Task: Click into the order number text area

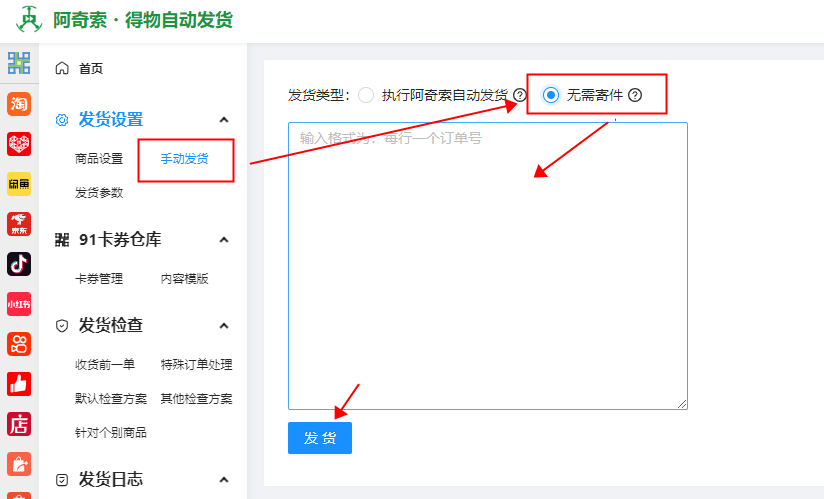Action: coord(488,266)
